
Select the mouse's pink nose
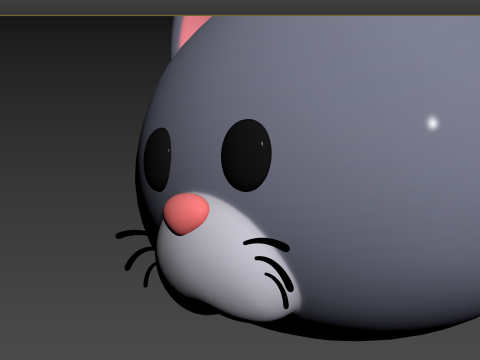tap(186, 214)
